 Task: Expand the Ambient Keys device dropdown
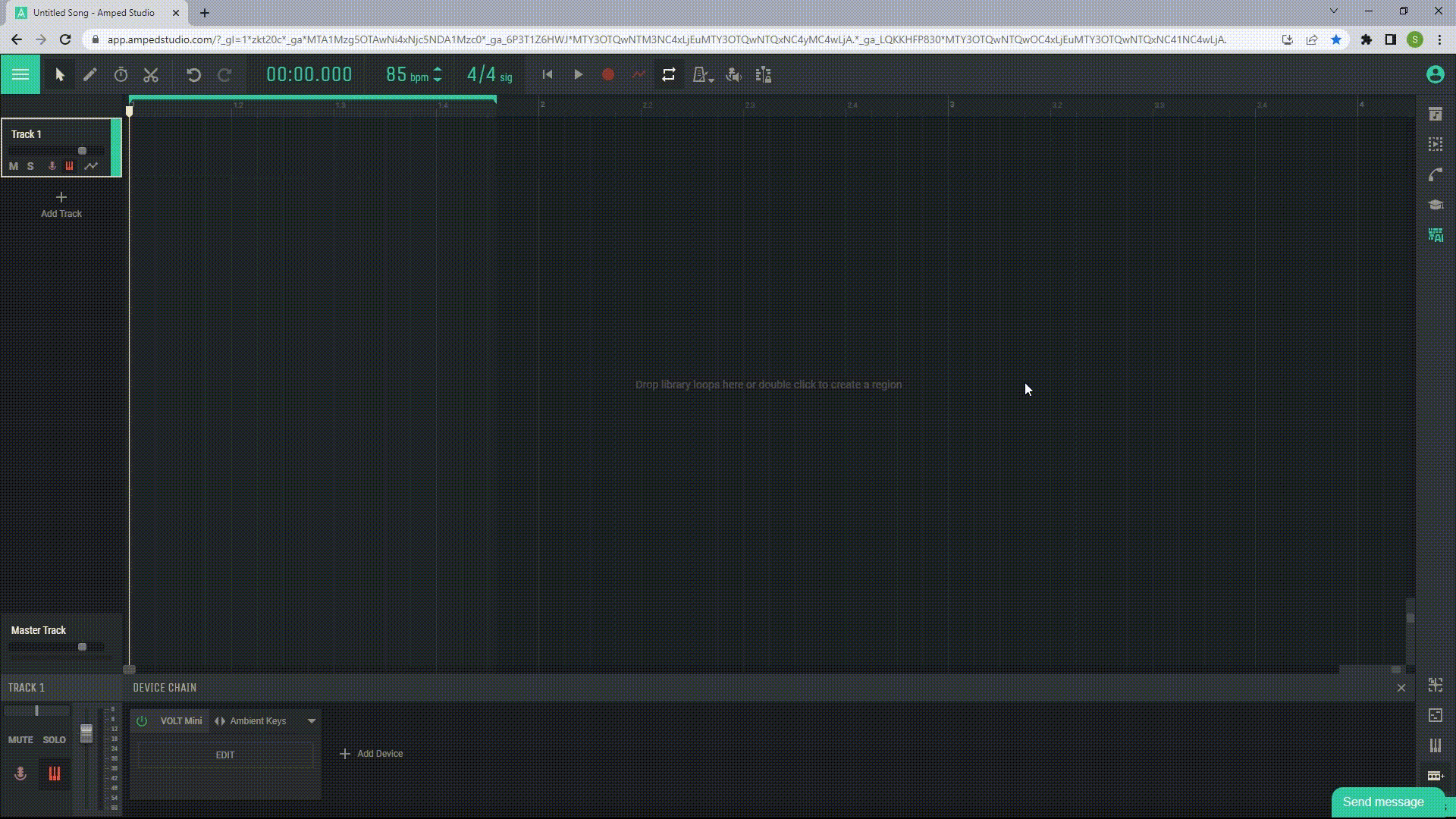(312, 721)
